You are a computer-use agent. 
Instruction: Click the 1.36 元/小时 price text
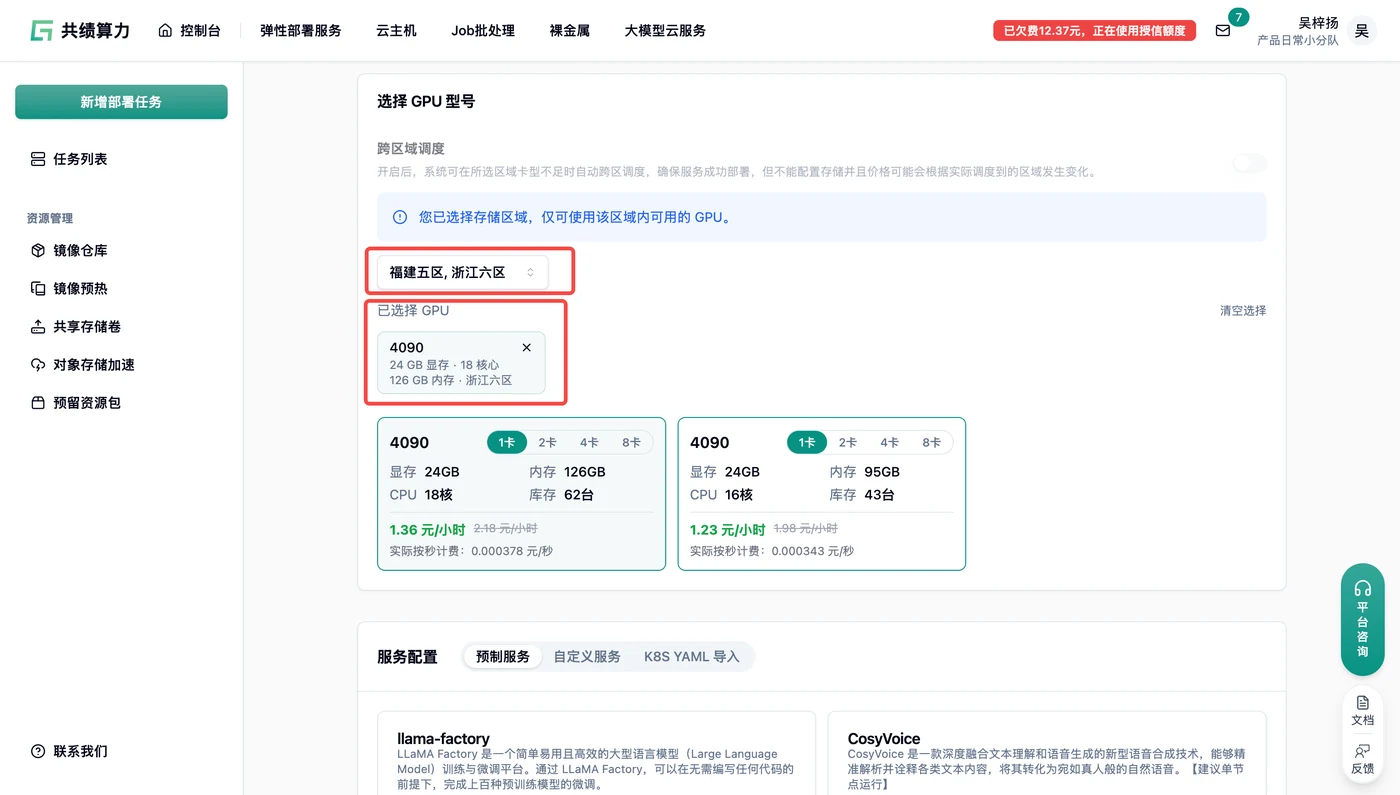(x=427, y=530)
